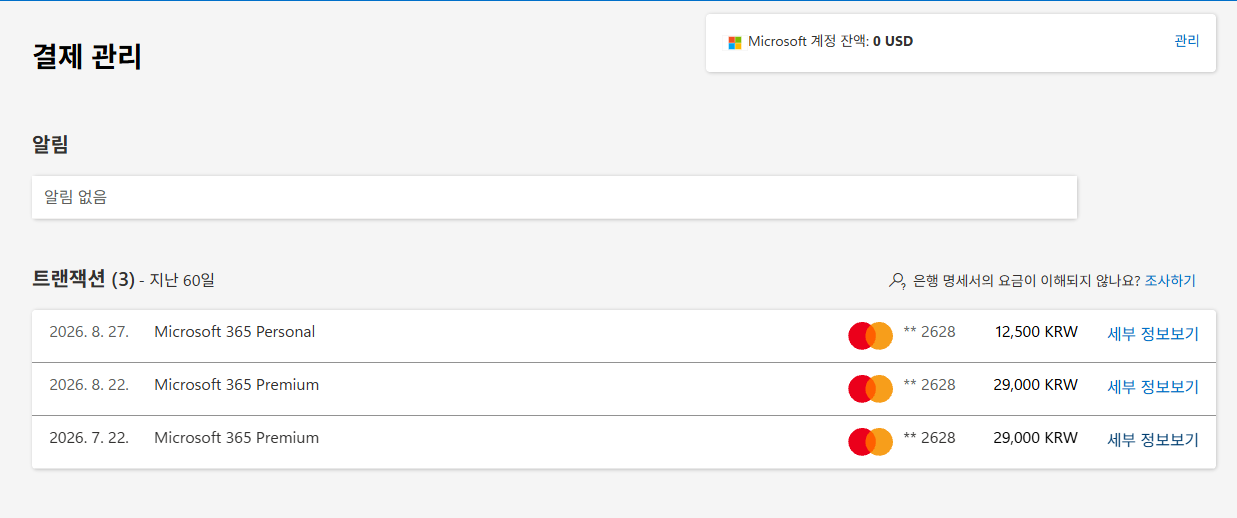Click the date 2026. 8. 27.
Image resolution: width=1237 pixels, height=518 pixels.
point(89,332)
